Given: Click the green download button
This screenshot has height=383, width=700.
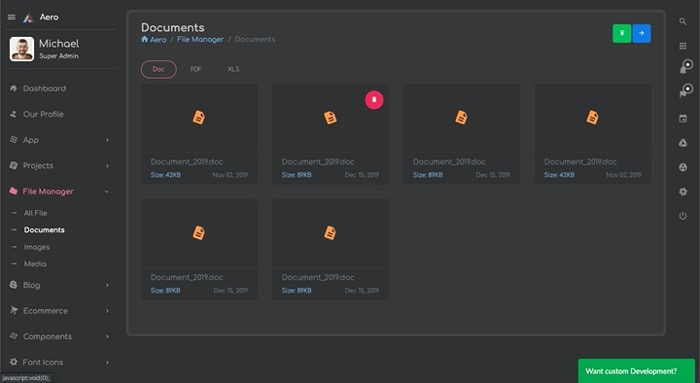Looking at the screenshot, I should click(x=622, y=33).
